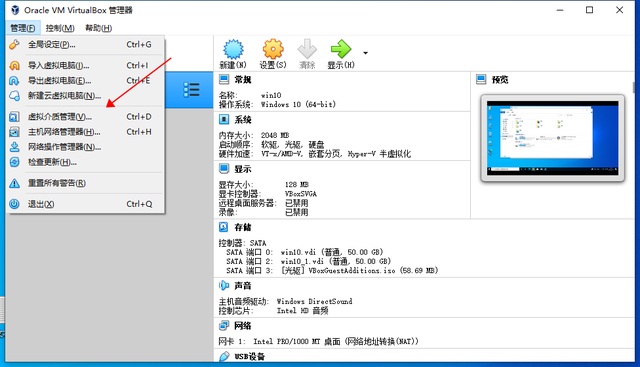Click the 存储 section disk icon
Viewport: 640px width, 367px height.
(224, 227)
